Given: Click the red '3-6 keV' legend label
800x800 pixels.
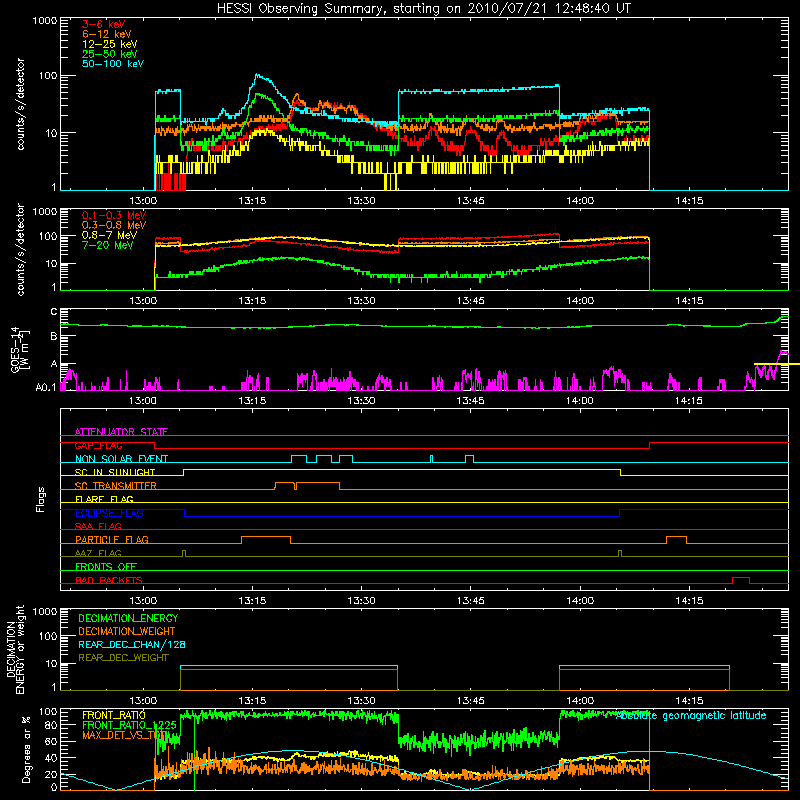Looking at the screenshot, I should coord(103,24).
